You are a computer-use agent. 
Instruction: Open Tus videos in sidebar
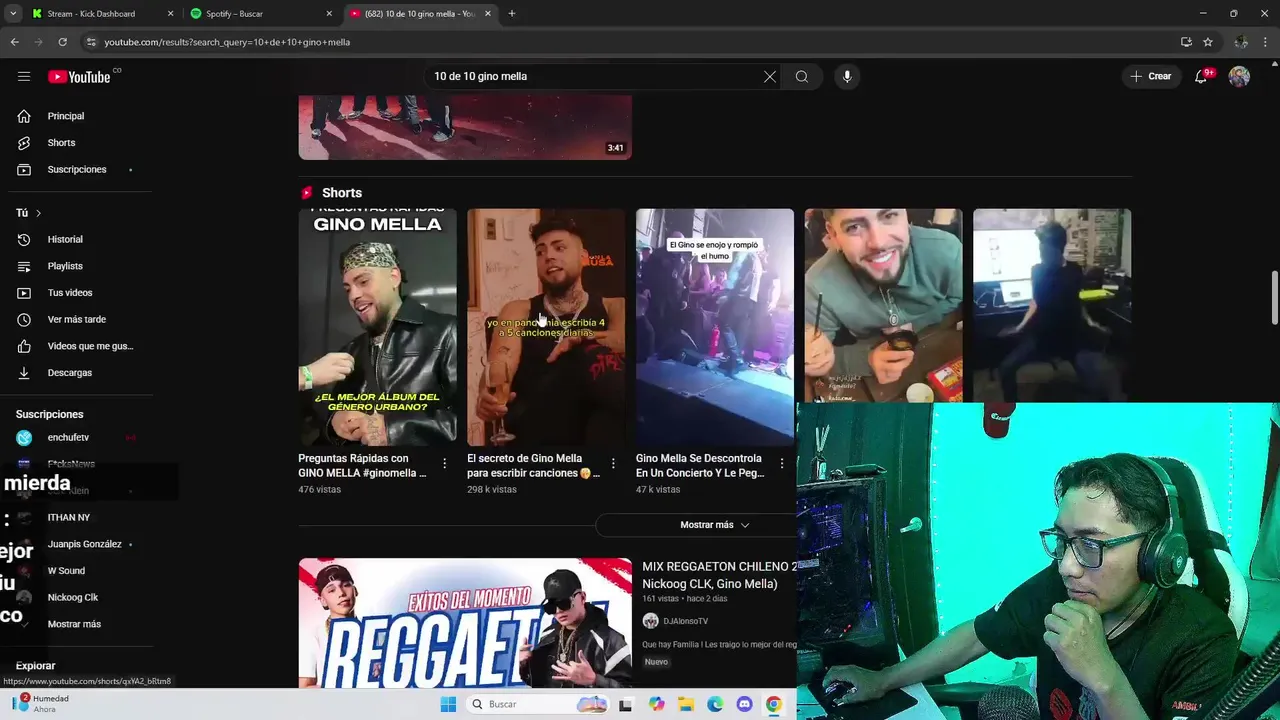click(x=70, y=293)
